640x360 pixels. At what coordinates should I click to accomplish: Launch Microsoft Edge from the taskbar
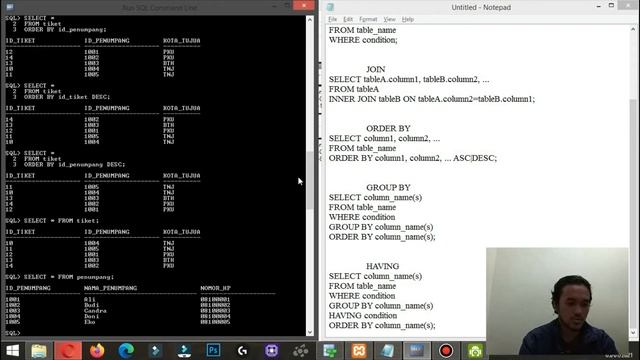tap(126, 351)
